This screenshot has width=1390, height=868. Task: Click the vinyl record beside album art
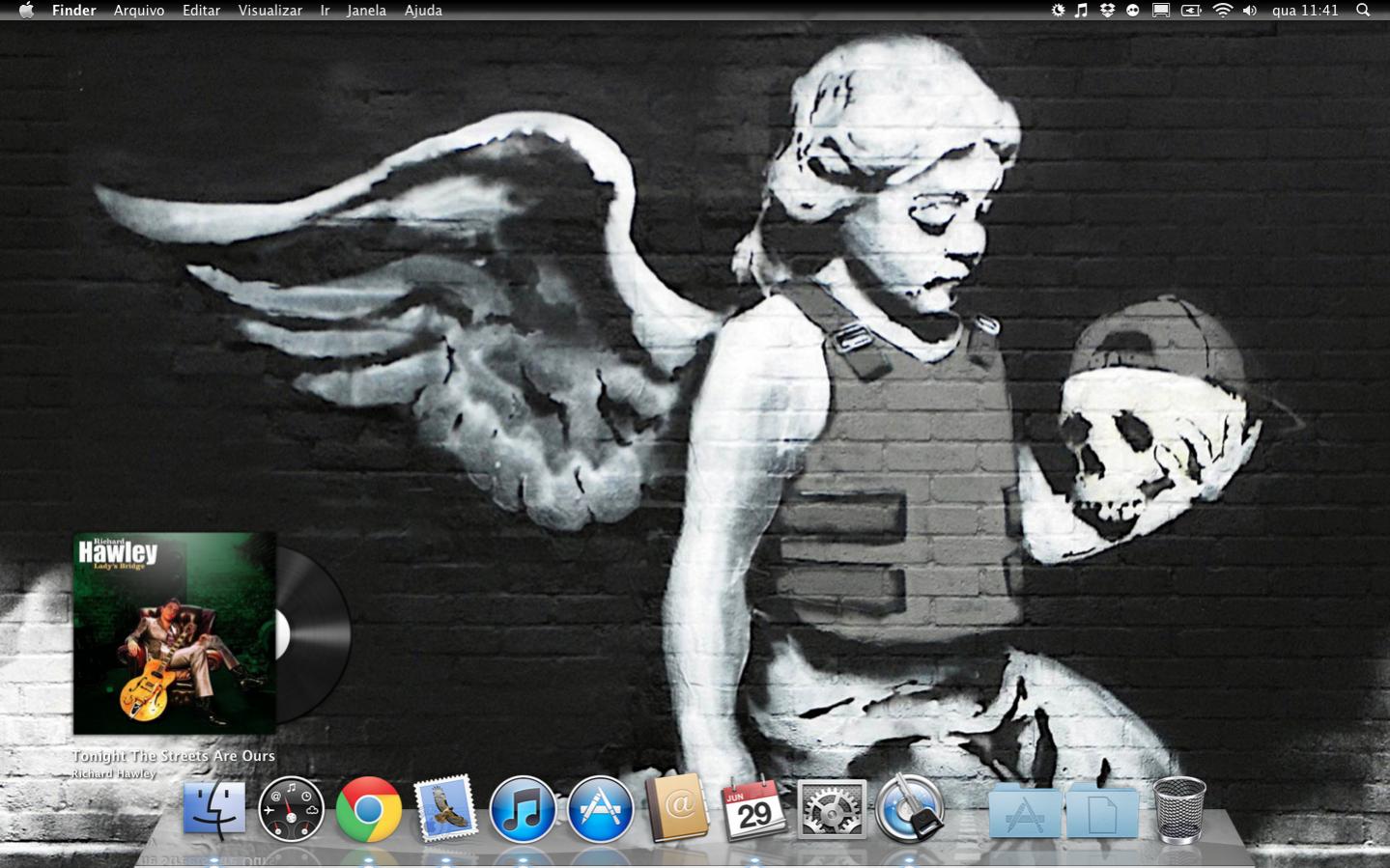pos(314,634)
